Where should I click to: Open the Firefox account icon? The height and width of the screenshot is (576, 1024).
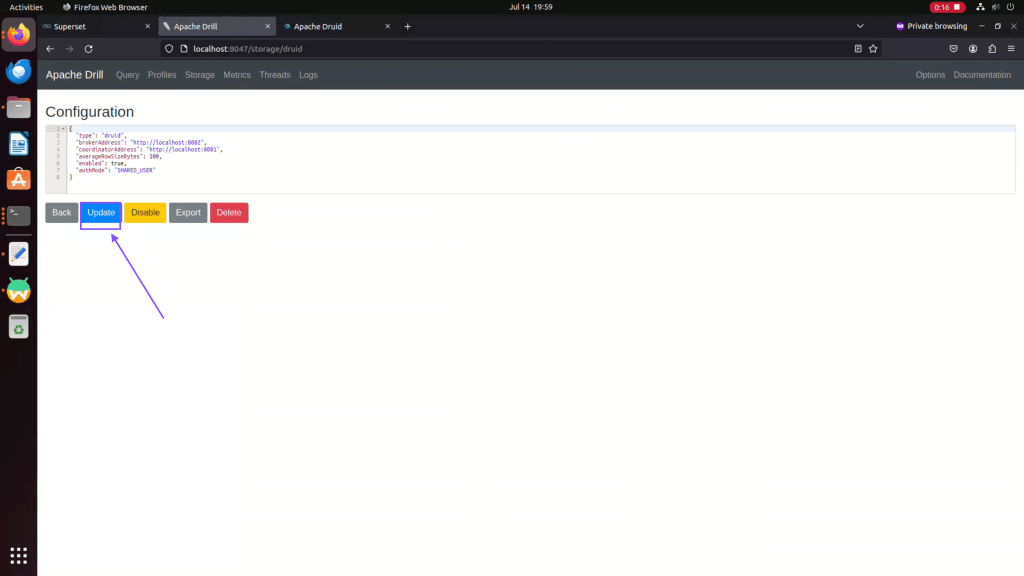pyautogui.click(x=973, y=48)
